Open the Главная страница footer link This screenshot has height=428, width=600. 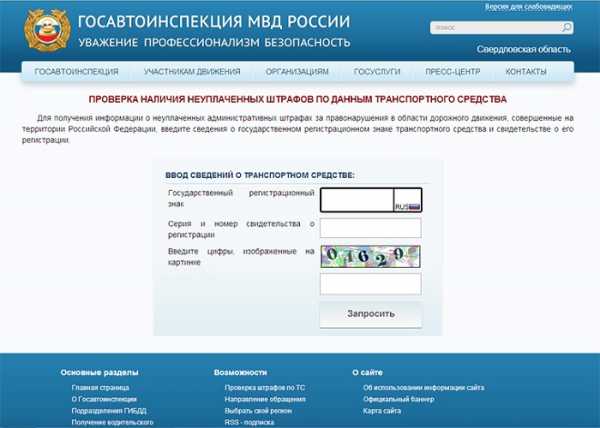tap(100, 387)
